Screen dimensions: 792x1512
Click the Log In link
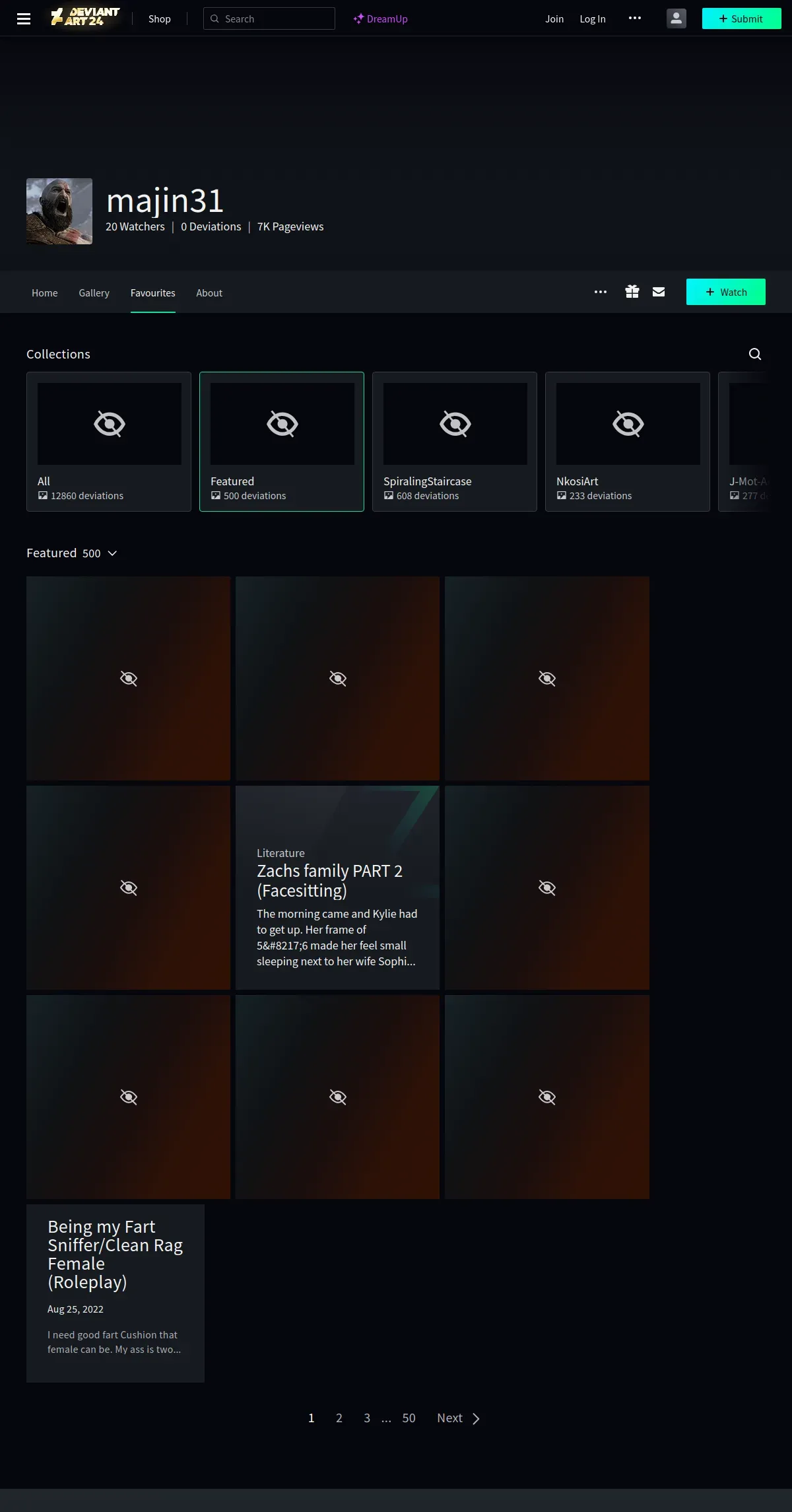592,18
